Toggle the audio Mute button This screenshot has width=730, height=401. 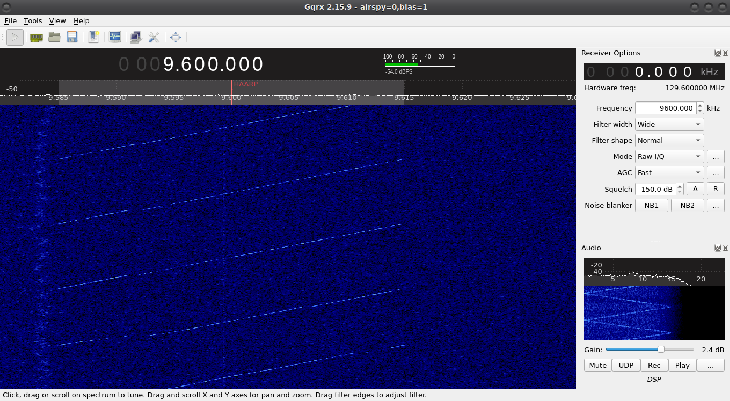pyautogui.click(x=597, y=365)
